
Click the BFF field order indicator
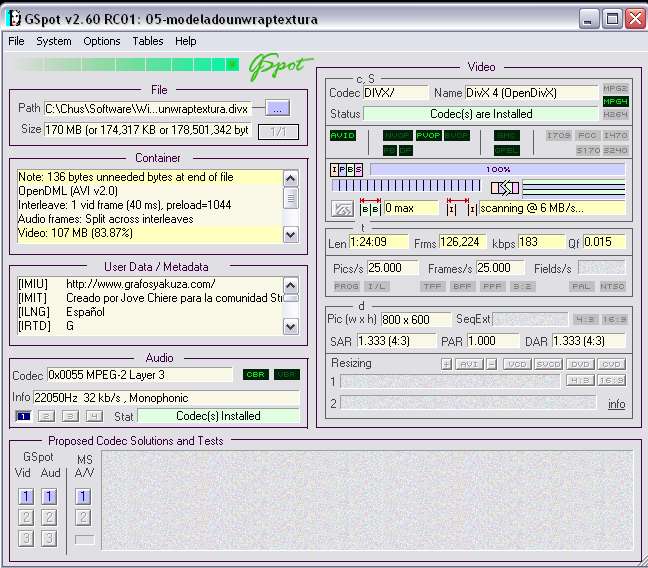pyautogui.click(x=462, y=286)
